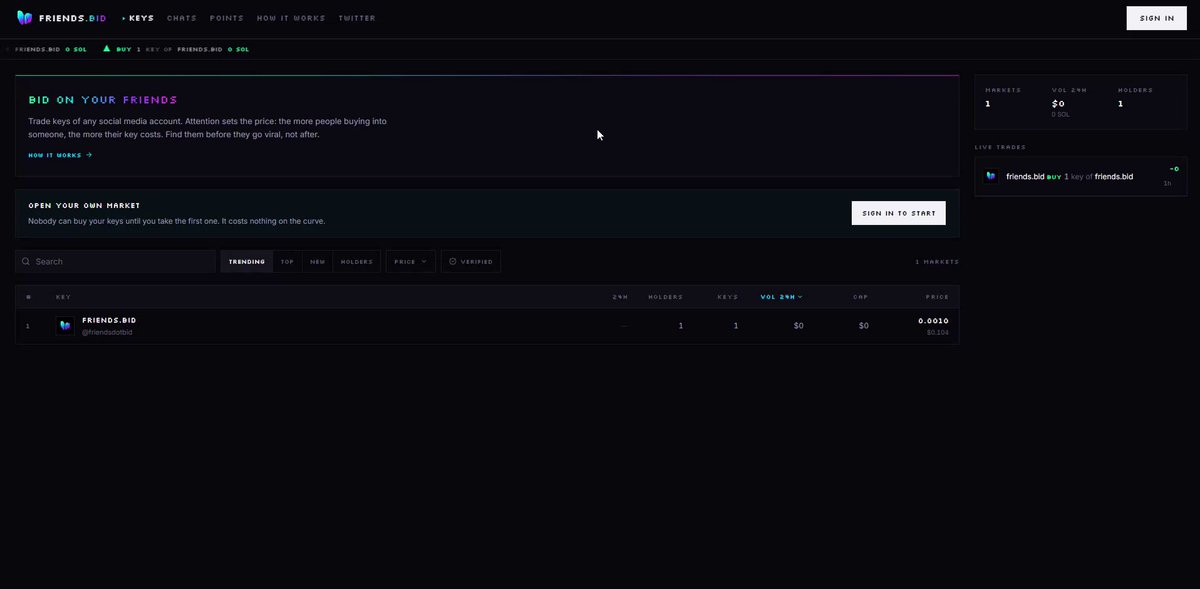Open the Points nav tab
Viewport: 1200px width, 589px height.
[227, 18]
